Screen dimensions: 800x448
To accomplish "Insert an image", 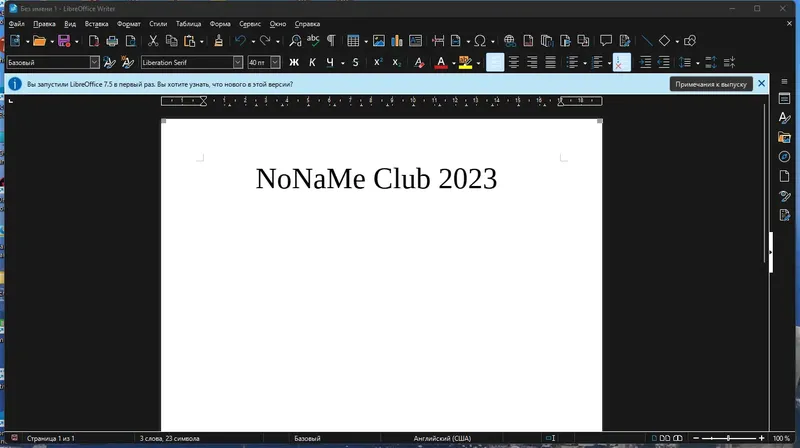I will (x=379, y=41).
